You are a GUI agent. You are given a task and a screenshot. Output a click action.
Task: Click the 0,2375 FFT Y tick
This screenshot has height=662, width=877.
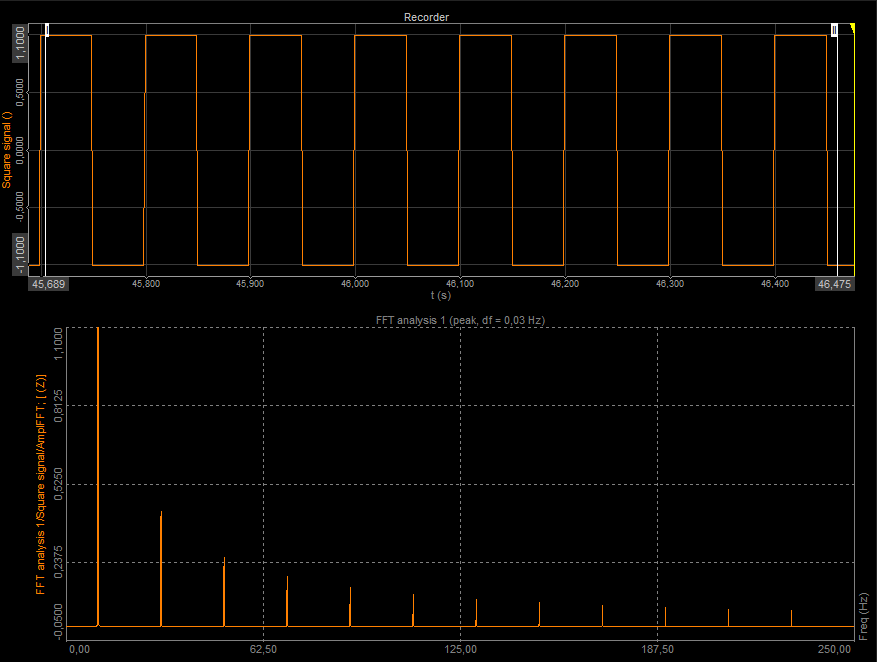tap(57, 562)
